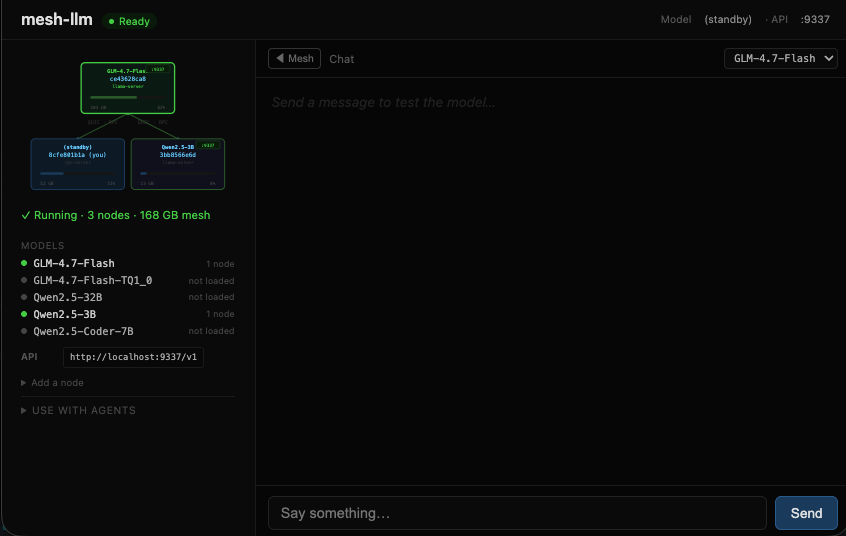846x536 pixels.
Task: Select Qwen2.5-Coder-7B in the models list
Action: click(x=83, y=332)
